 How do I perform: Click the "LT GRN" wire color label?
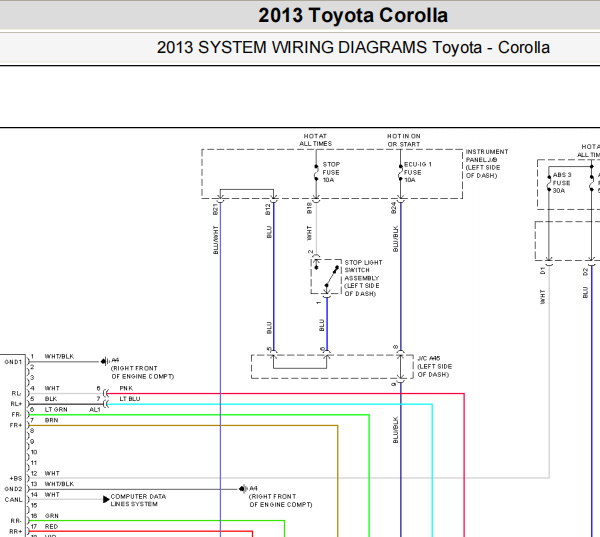pos(56,410)
